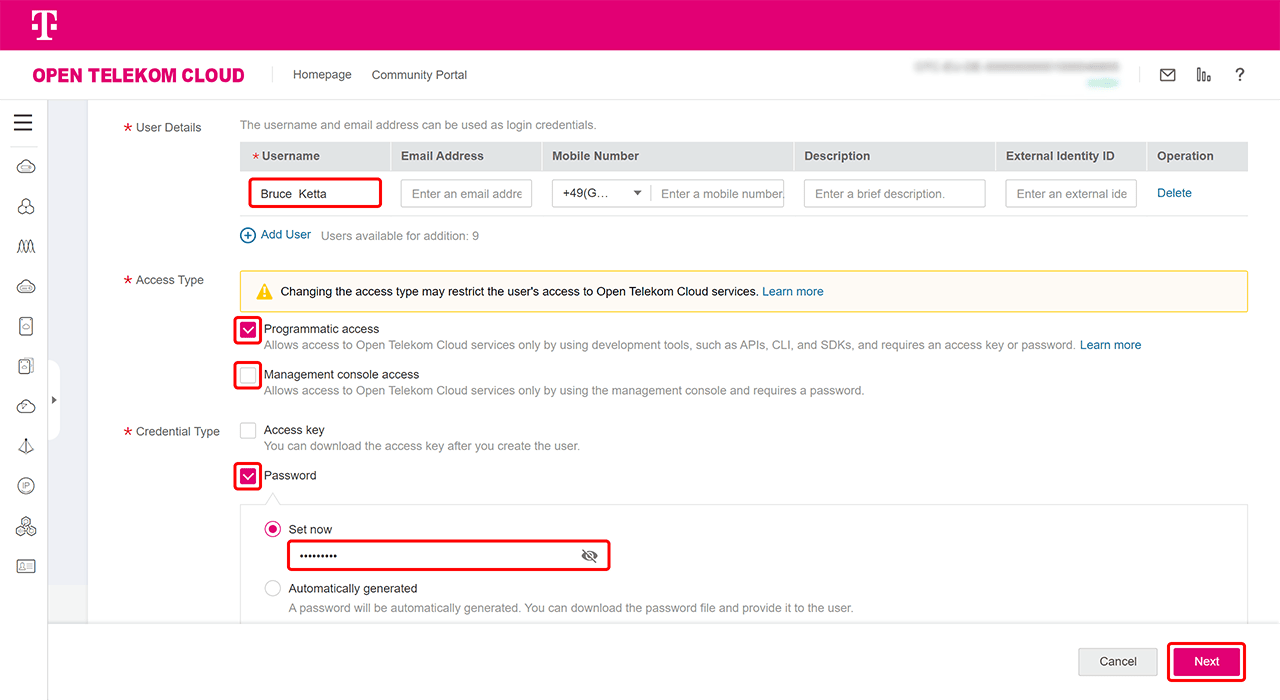Open the hamburger menu in the sidebar
The width and height of the screenshot is (1280, 700).
[23, 123]
